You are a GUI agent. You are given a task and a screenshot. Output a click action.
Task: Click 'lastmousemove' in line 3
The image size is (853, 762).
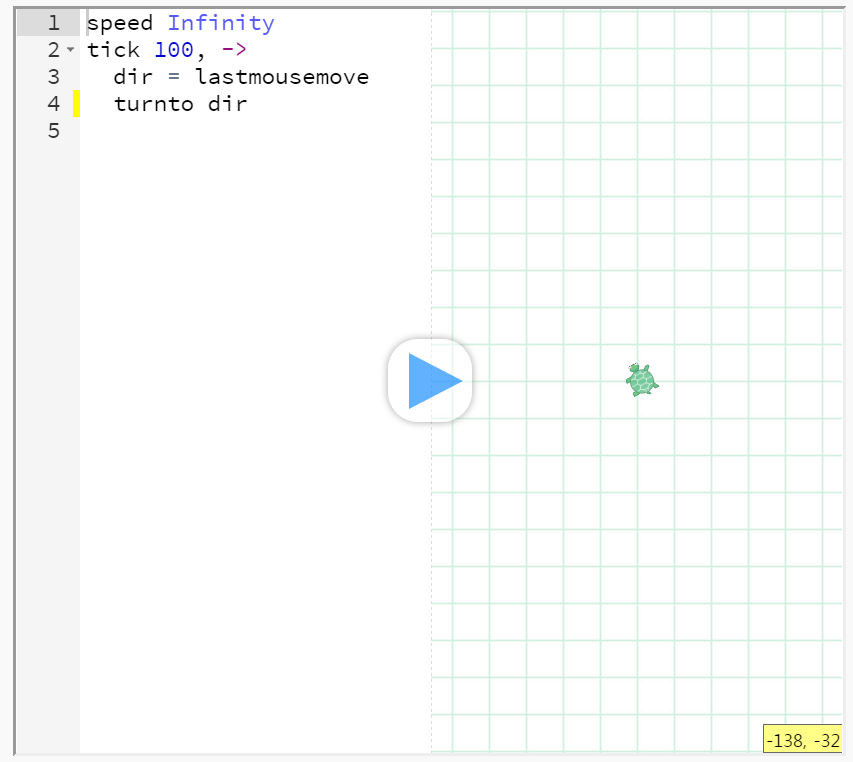(282, 77)
